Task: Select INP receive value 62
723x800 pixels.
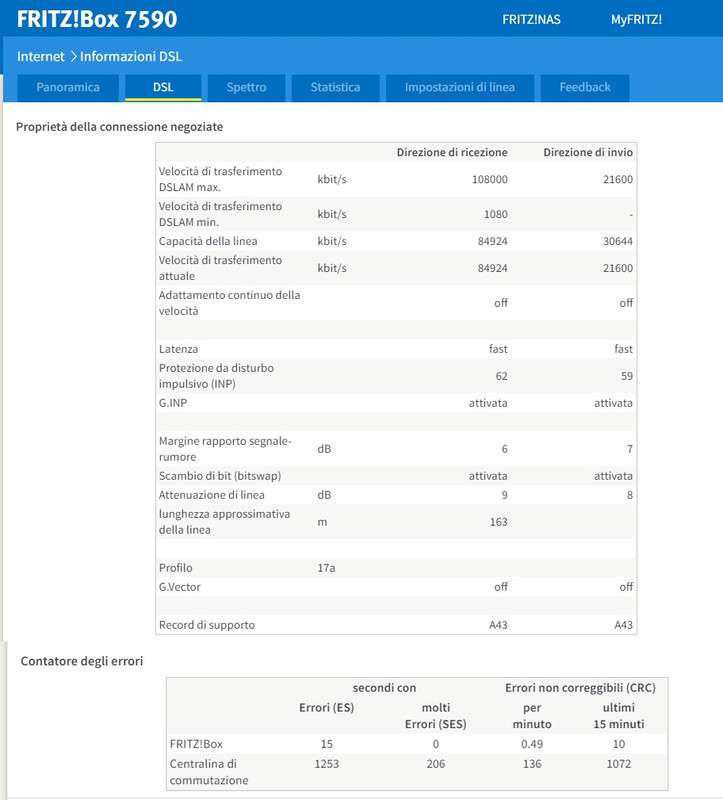Action: [502, 376]
